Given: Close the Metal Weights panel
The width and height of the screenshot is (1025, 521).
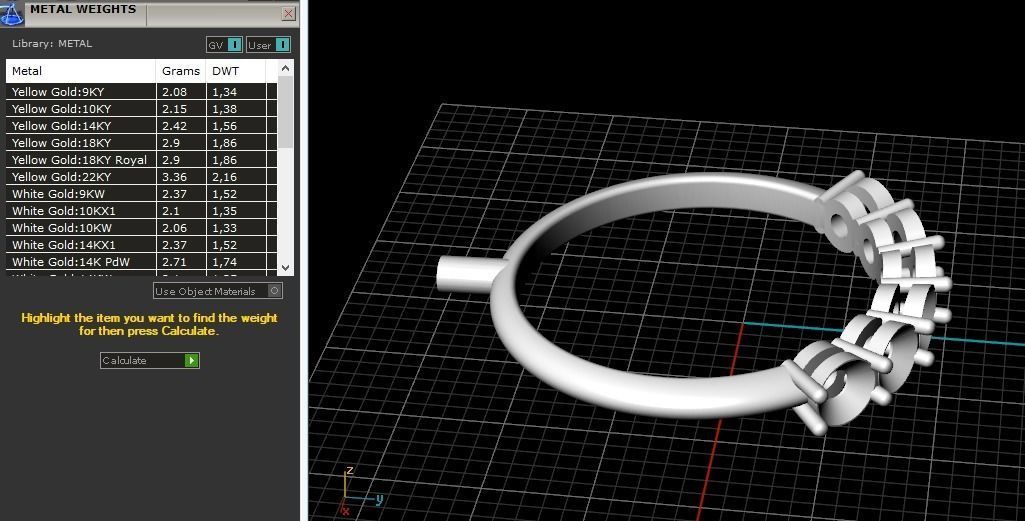Looking at the screenshot, I should [288, 13].
